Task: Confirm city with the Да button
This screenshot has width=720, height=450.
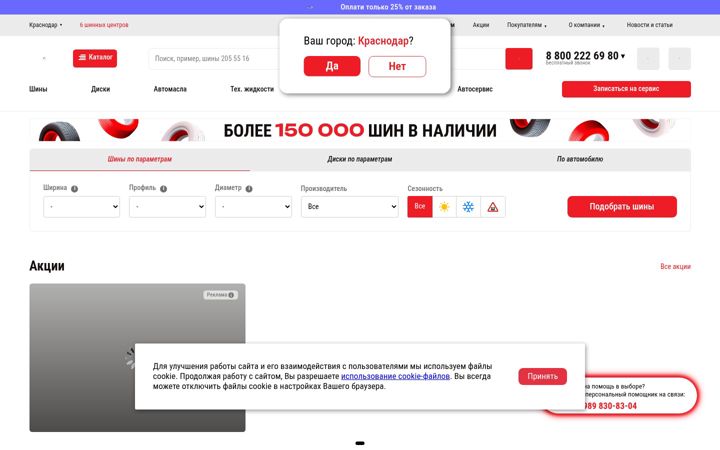Action: tap(332, 66)
